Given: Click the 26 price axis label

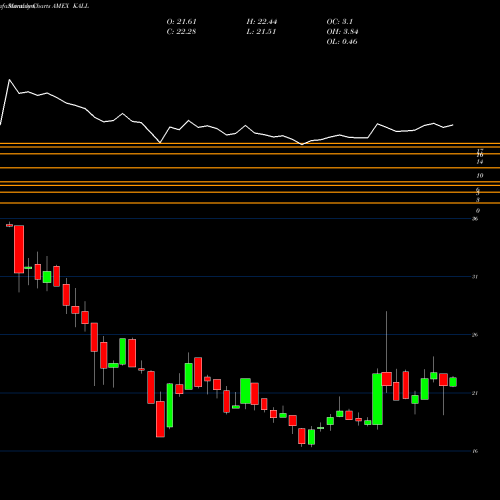Looking at the screenshot, I should (x=475, y=335).
